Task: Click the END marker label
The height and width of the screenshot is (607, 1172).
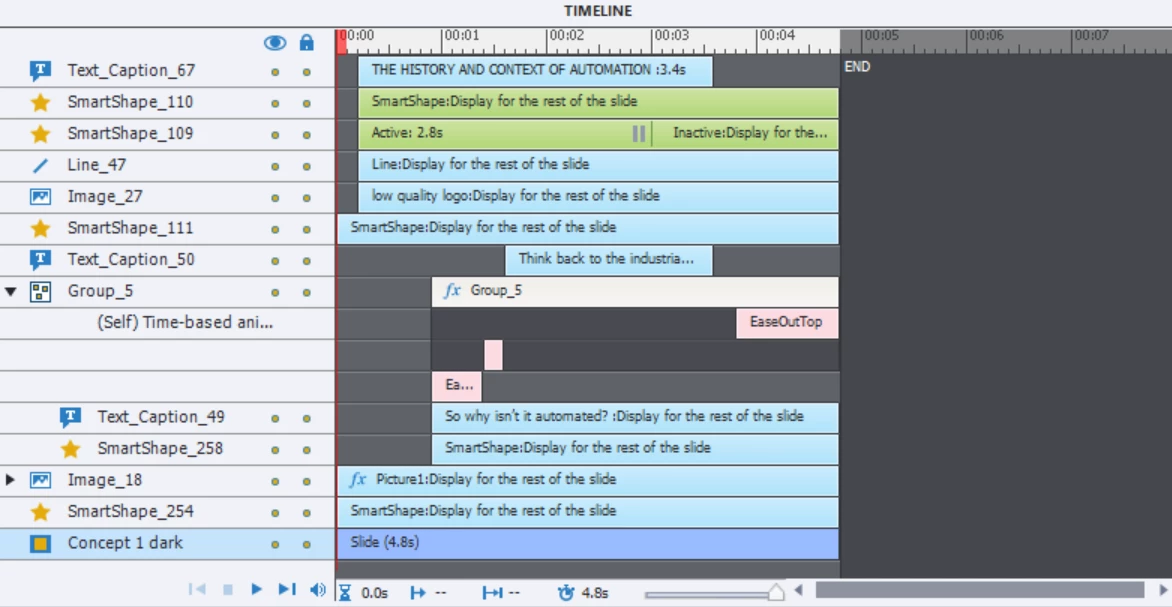Action: [857, 67]
